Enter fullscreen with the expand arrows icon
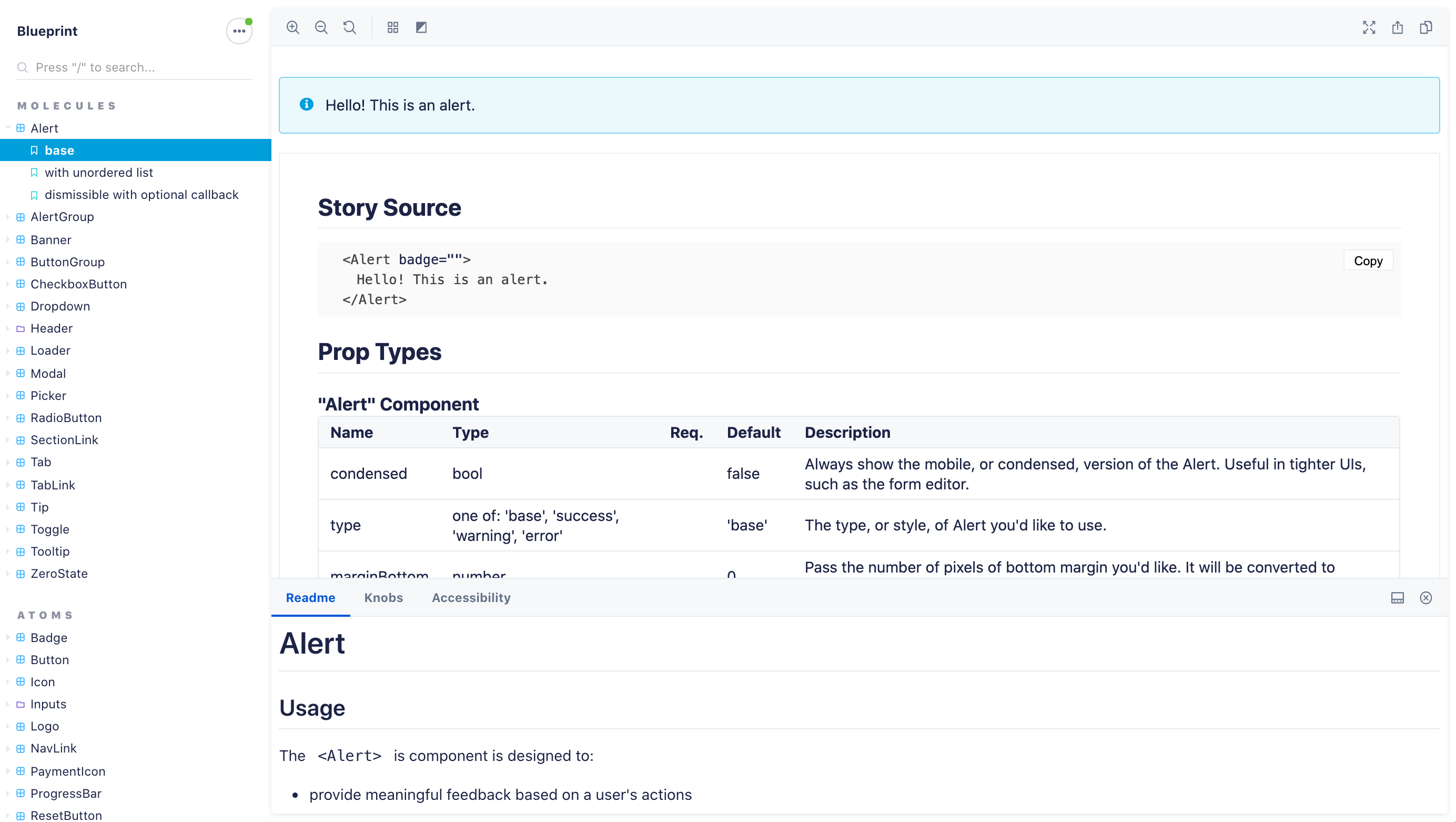The width and height of the screenshot is (1456, 822). pyautogui.click(x=1368, y=27)
